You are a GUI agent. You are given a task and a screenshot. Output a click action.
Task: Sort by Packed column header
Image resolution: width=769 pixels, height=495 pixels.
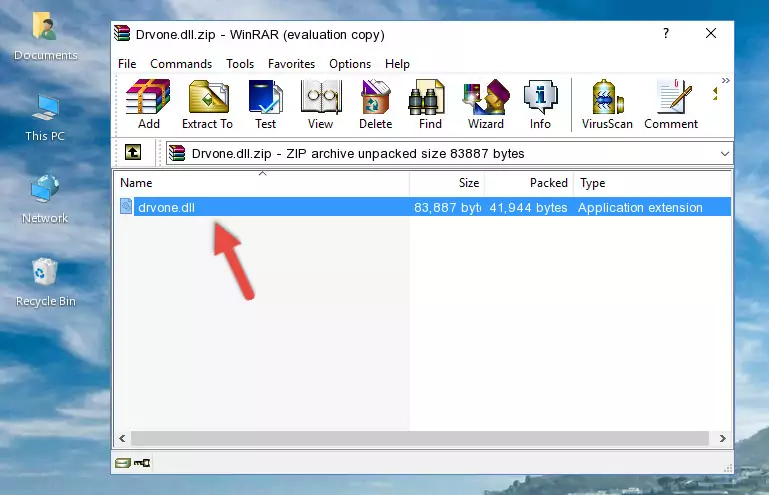tap(529, 183)
